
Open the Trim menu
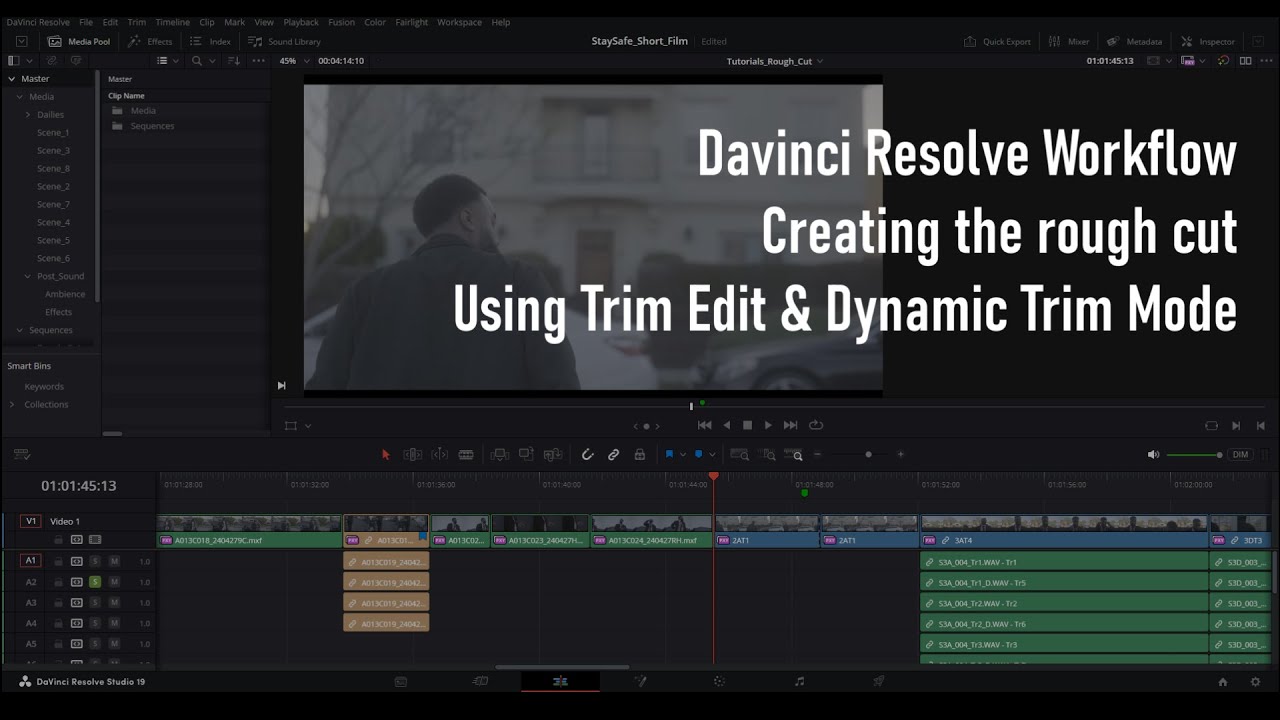pyautogui.click(x=136, y=22)
